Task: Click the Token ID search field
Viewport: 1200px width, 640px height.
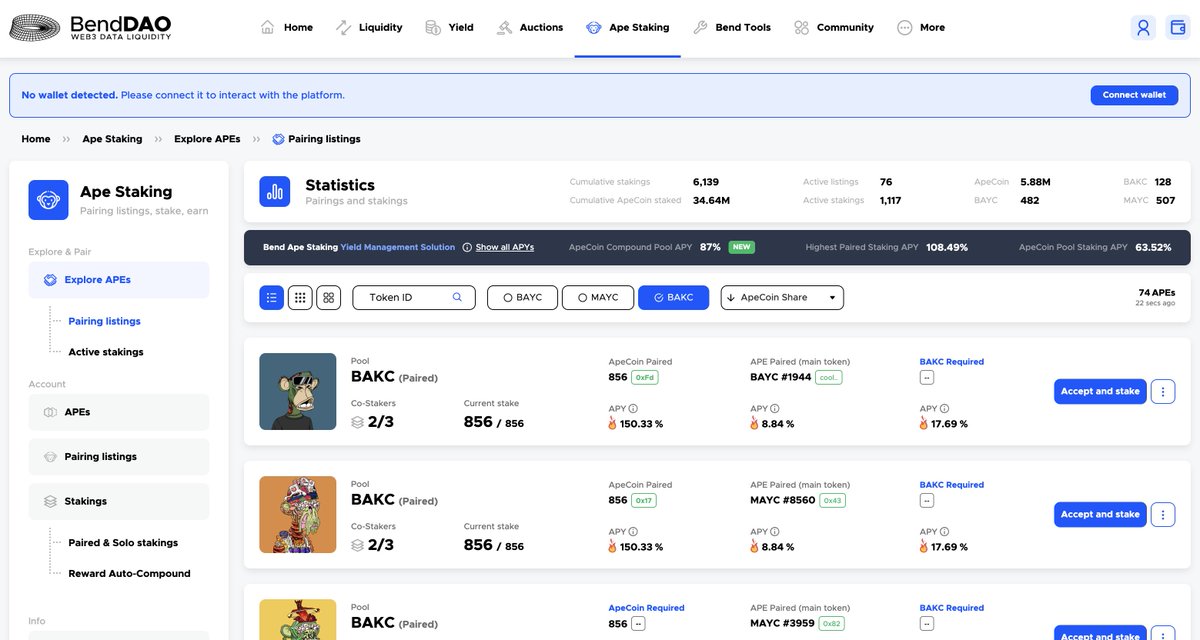Action: (x=414, y=297)
